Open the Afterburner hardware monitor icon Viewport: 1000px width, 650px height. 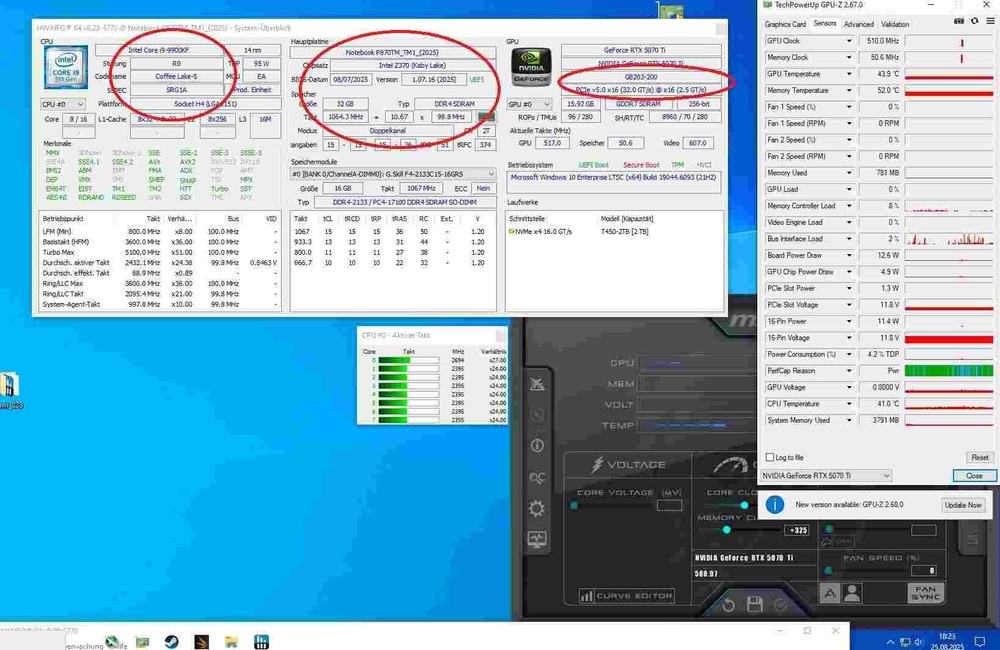(537, 540)
